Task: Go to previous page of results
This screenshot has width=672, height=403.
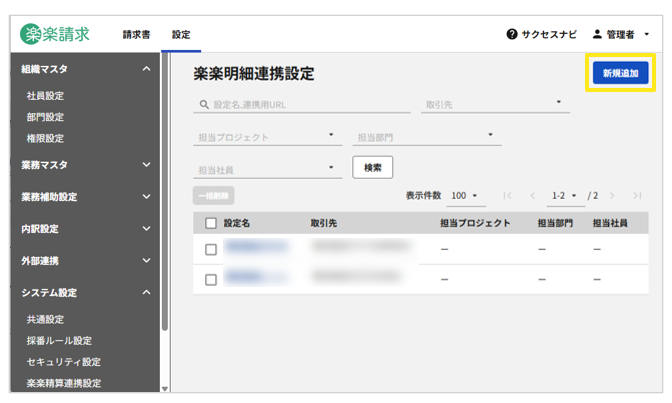Action: pyautogui.click(x=533, y=195)
